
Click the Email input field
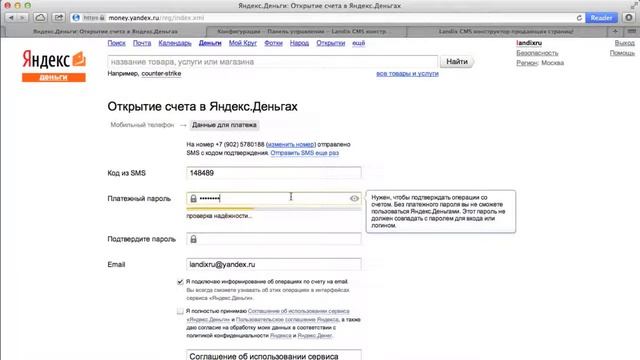tap(273, 264)
